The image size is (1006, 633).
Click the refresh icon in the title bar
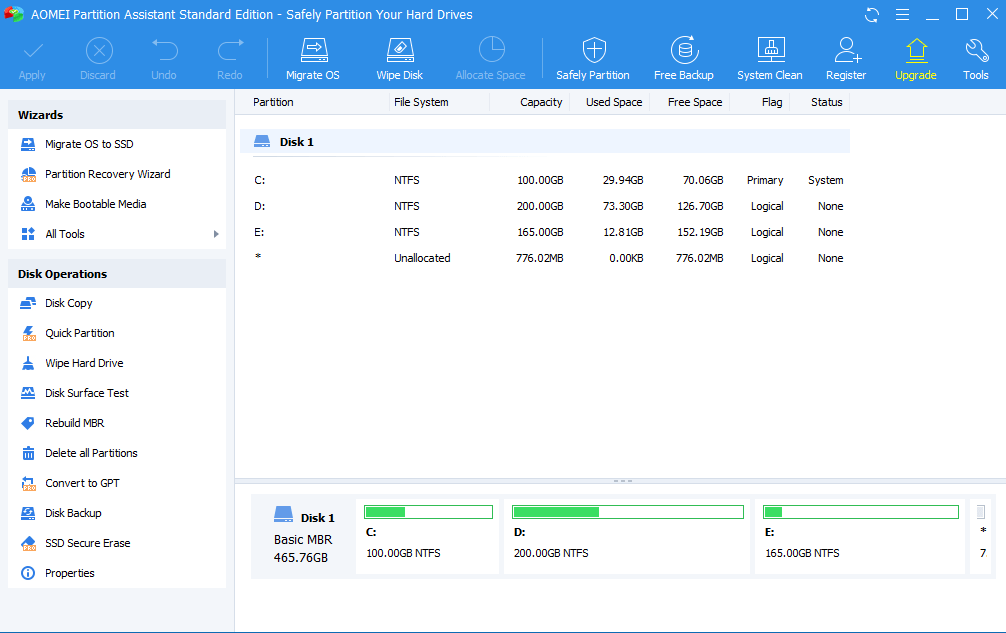click(870, 14)
